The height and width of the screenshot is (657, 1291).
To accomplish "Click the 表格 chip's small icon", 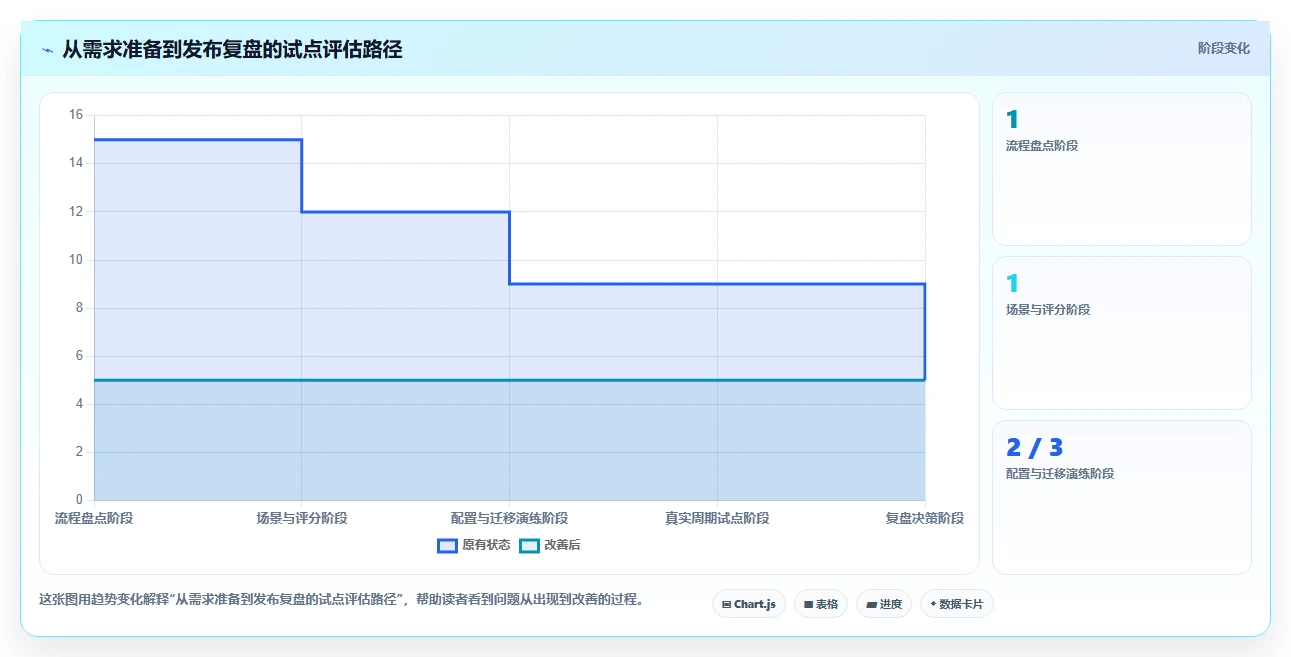I will (x=808, y=604).
